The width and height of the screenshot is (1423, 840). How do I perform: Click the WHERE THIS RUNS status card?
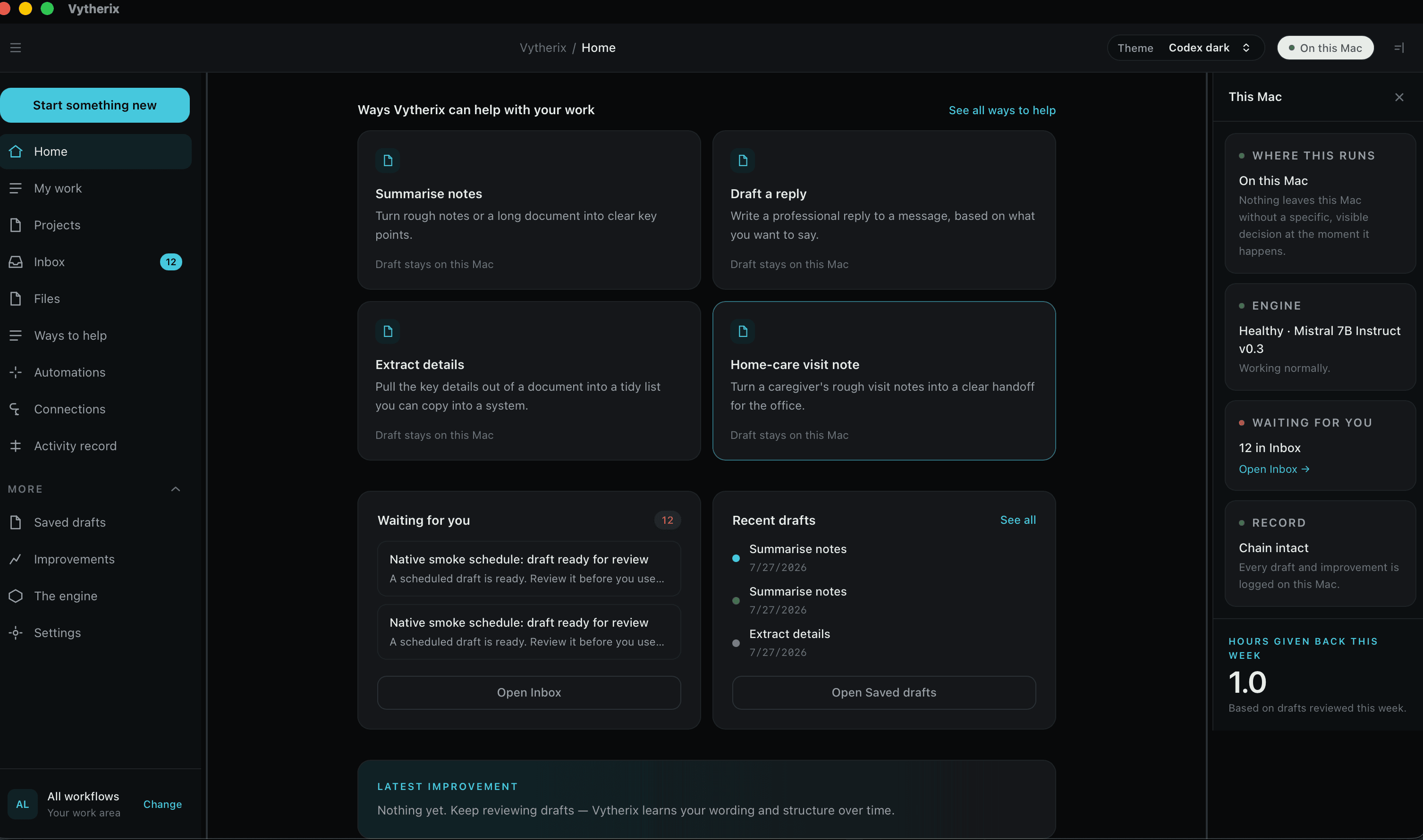point(1320,204)
